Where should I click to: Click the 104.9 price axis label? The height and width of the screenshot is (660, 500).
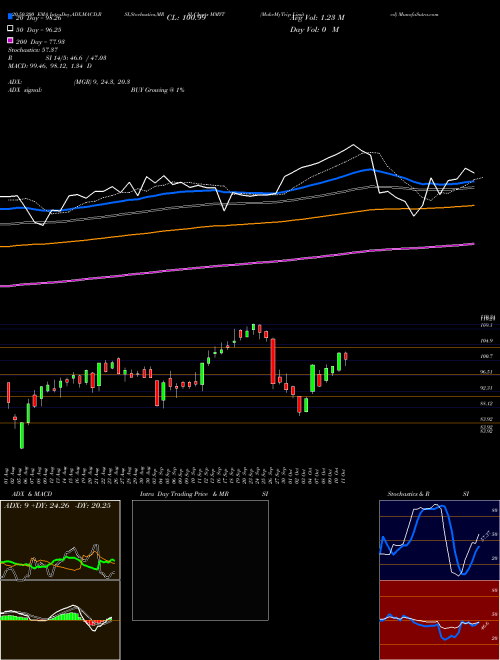[x=486, y=341]
